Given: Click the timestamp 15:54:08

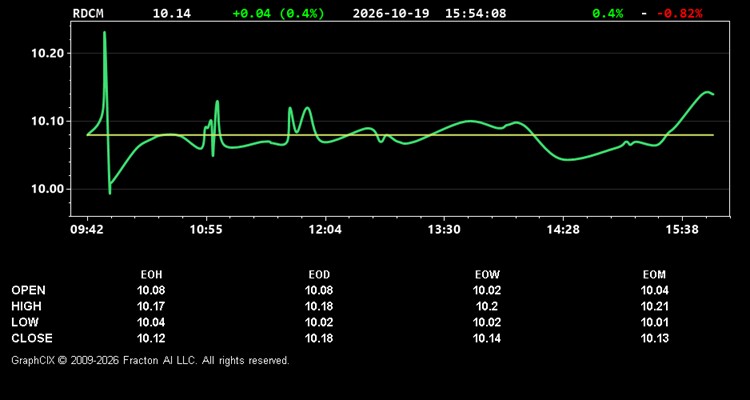Looking at the screenshot, I should tap(475, 13).
